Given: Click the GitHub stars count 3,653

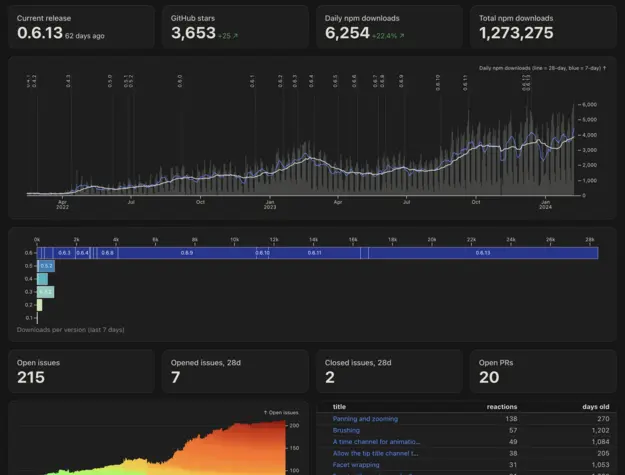Looking at the screenshot, I should [x=194, y=33].
